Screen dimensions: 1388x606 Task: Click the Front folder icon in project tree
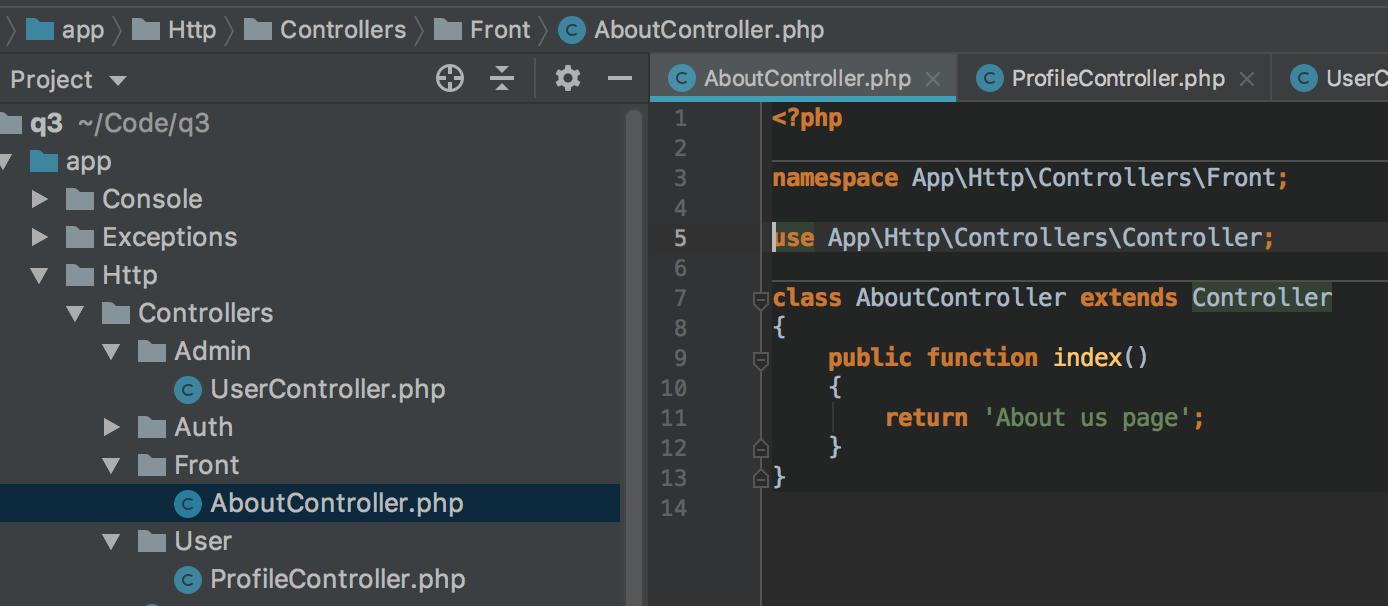tap(152, 465)
